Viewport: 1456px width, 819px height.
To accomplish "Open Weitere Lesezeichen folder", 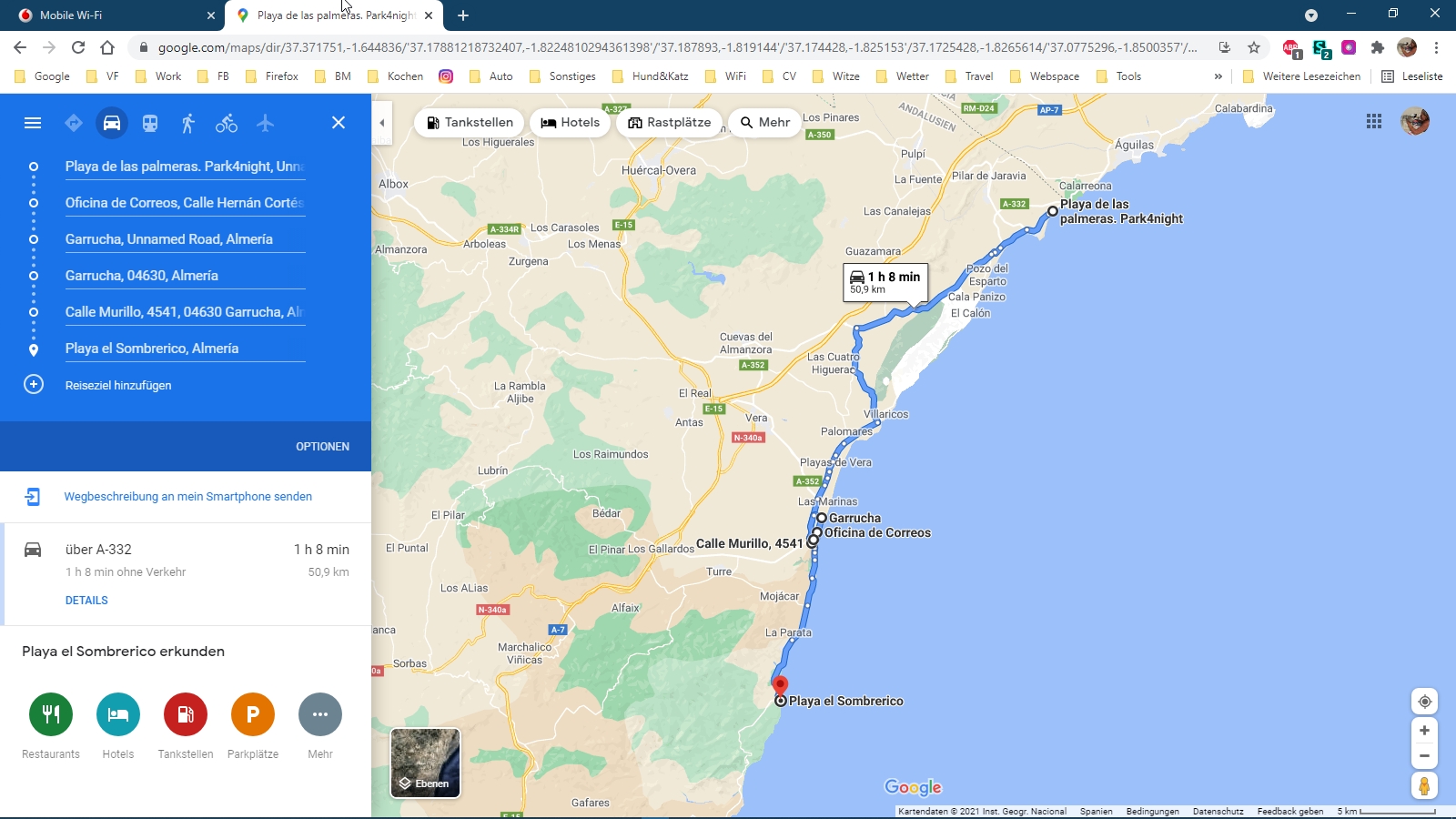I will [x=1301, y=76].
